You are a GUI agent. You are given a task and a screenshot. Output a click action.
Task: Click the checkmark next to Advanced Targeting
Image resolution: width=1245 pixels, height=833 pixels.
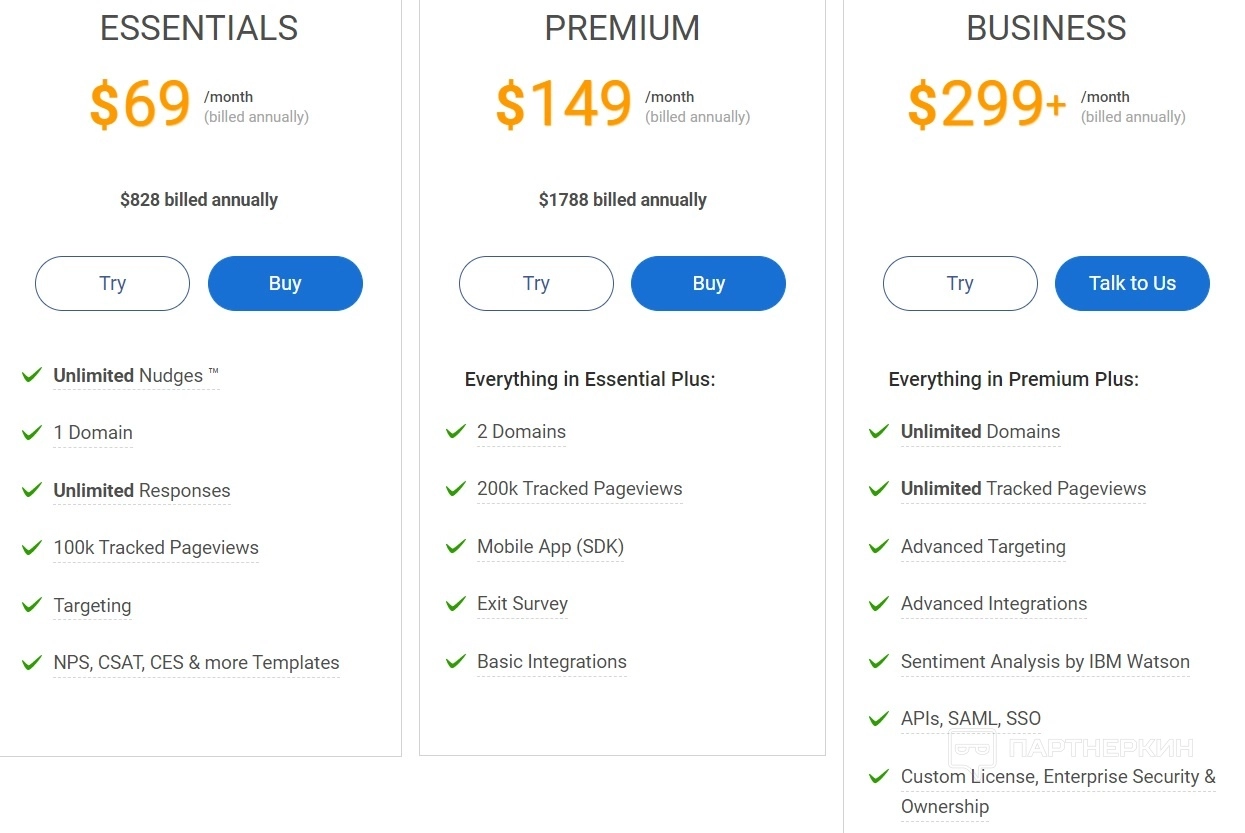click(x=879, y=547)
